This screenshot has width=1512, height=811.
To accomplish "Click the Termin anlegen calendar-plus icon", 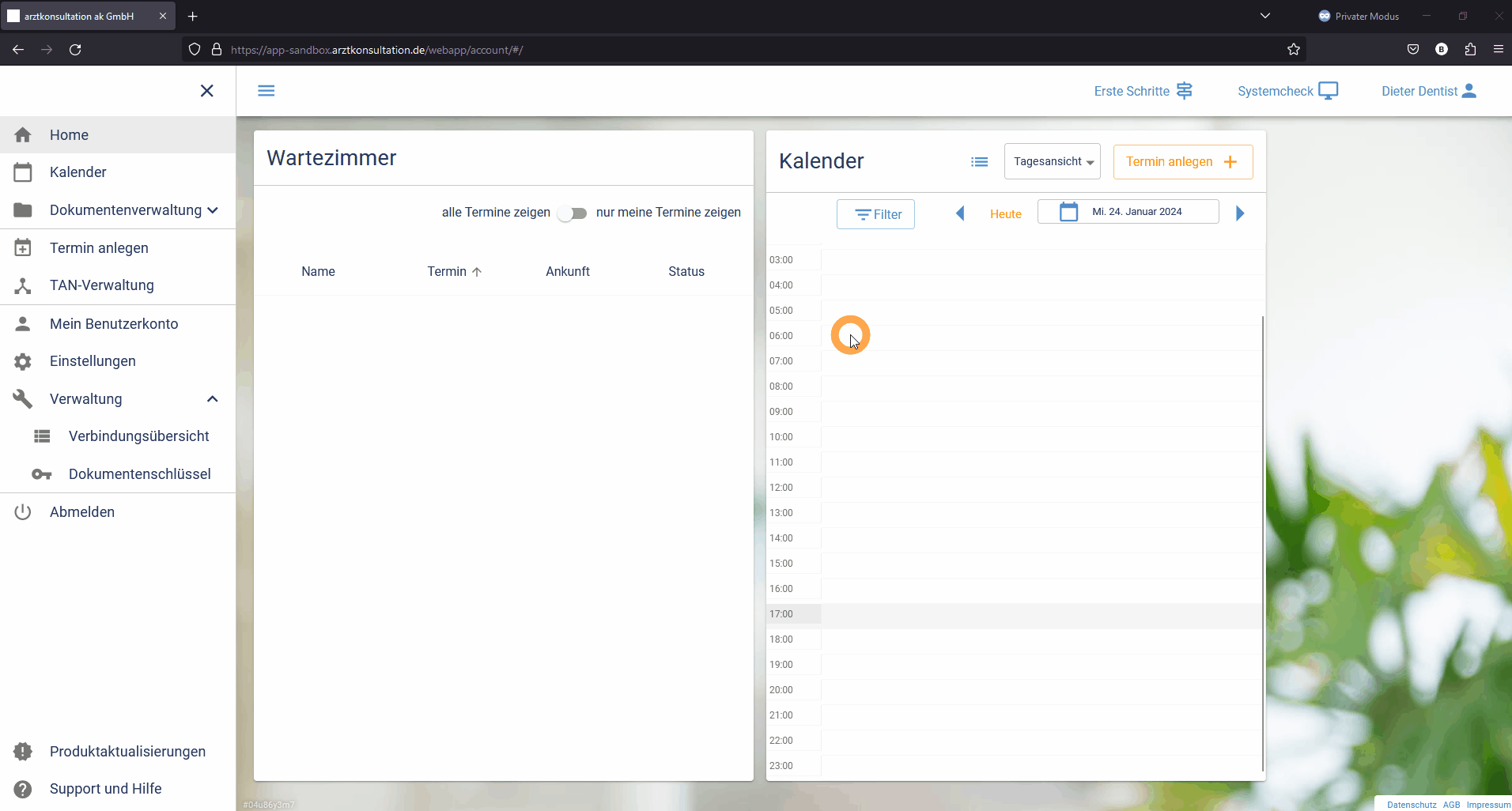I will (x=23, y=247).
